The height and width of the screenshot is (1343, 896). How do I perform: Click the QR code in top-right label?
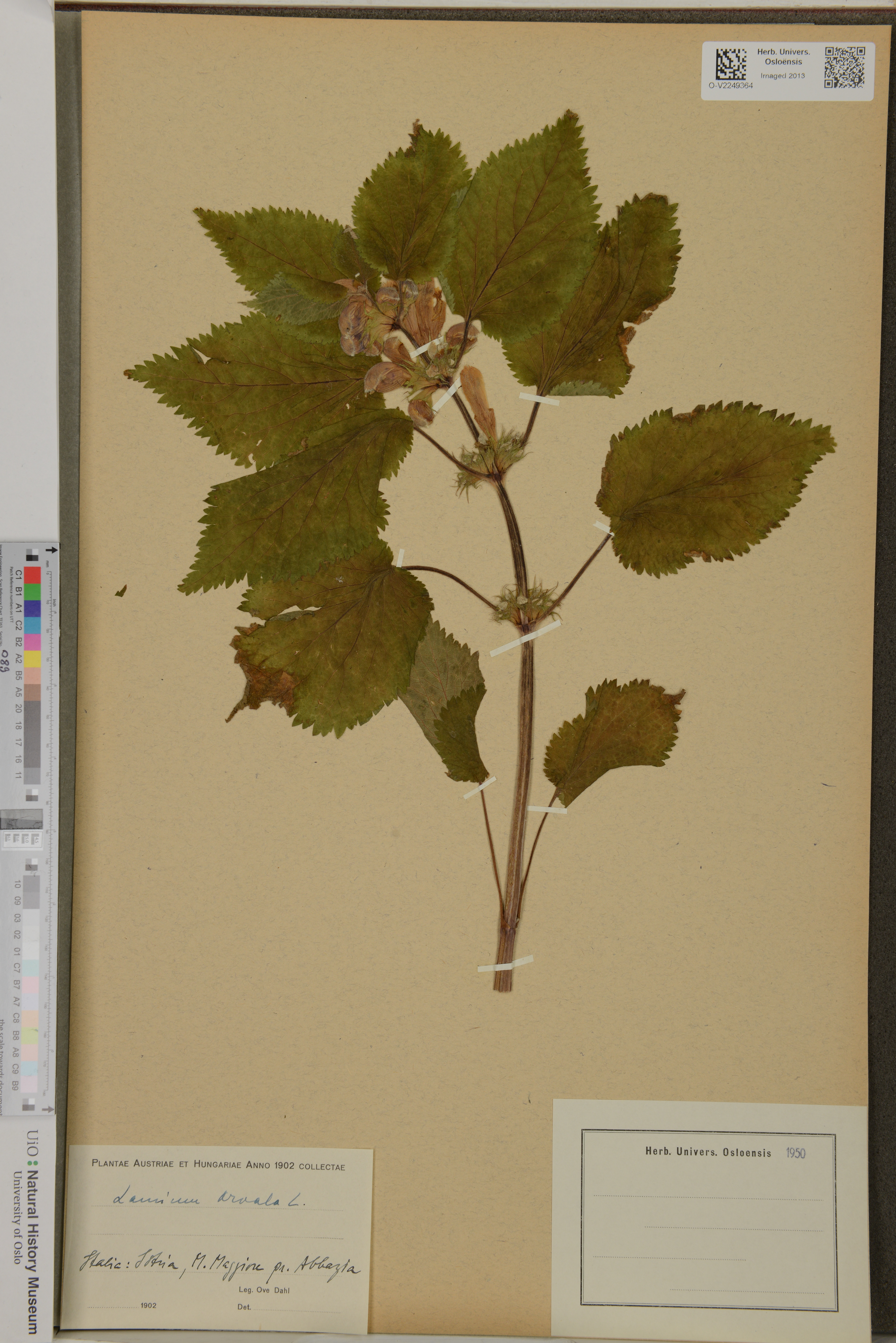coord(845,68)
